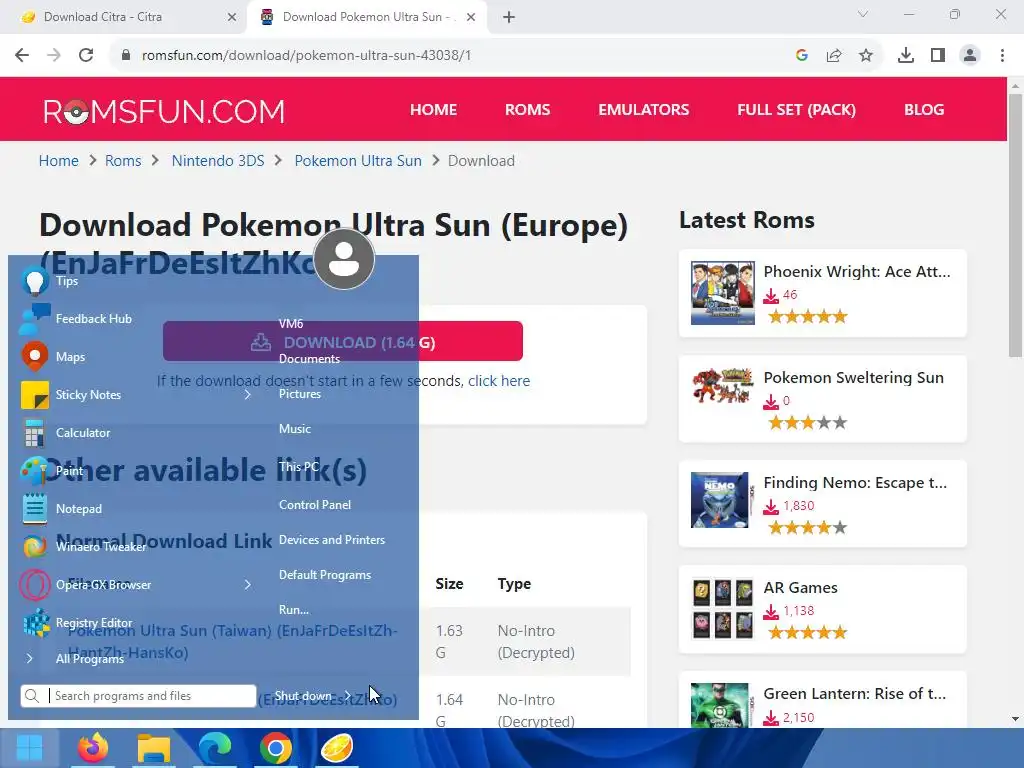
Task: Reload the current page
Action: coord(86,55)
